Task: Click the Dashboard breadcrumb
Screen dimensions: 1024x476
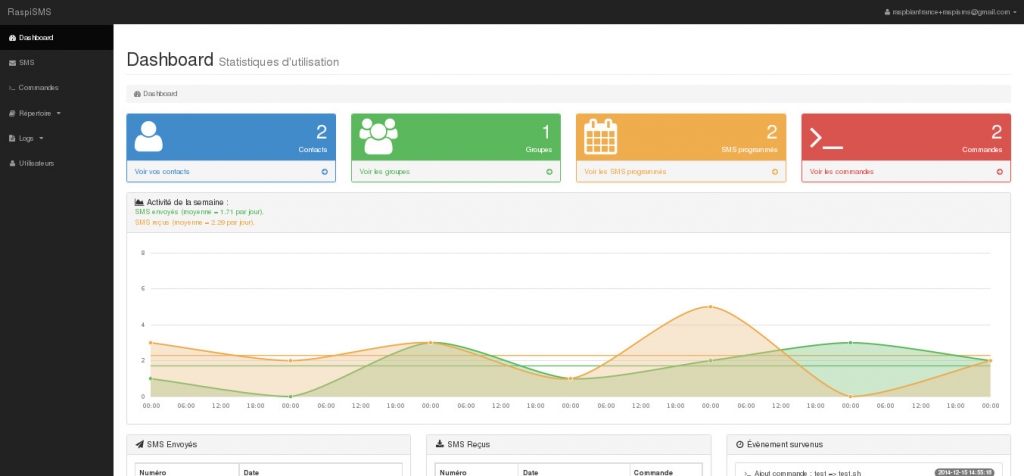Action: [x=160, y=94]
